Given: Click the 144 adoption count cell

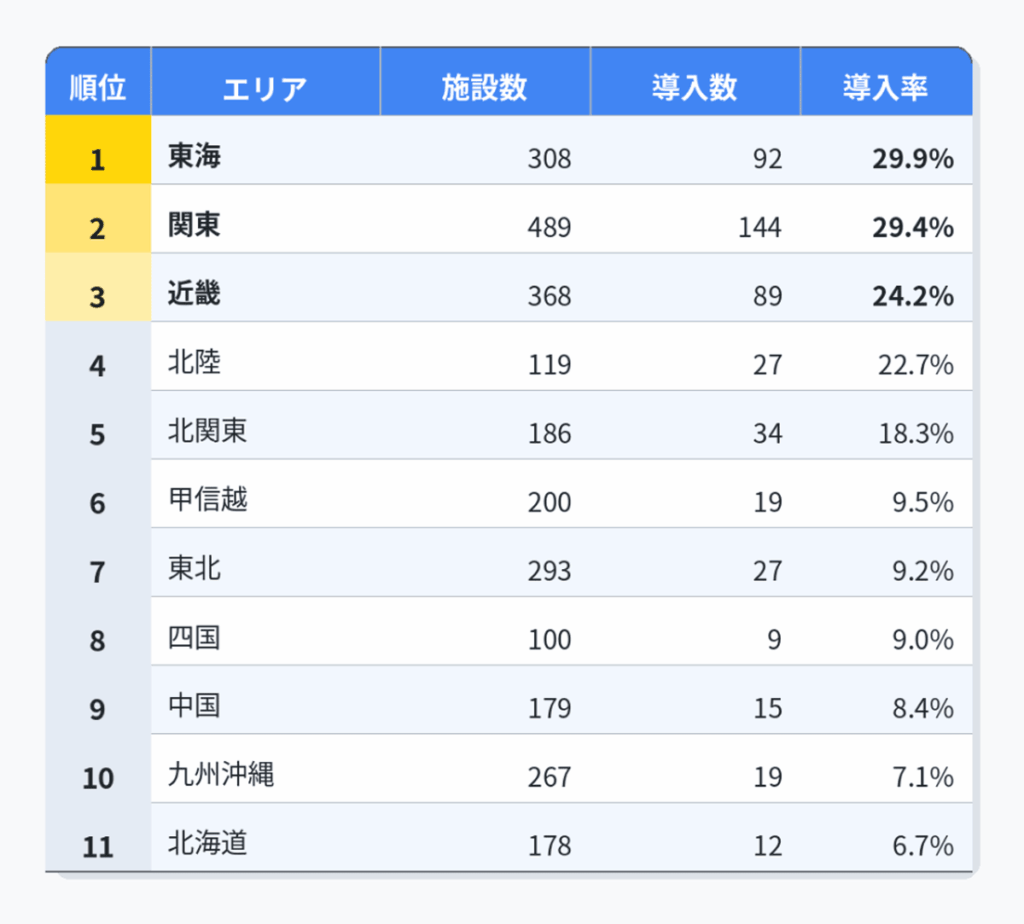Looking at the screenshot, I should 760,228.
